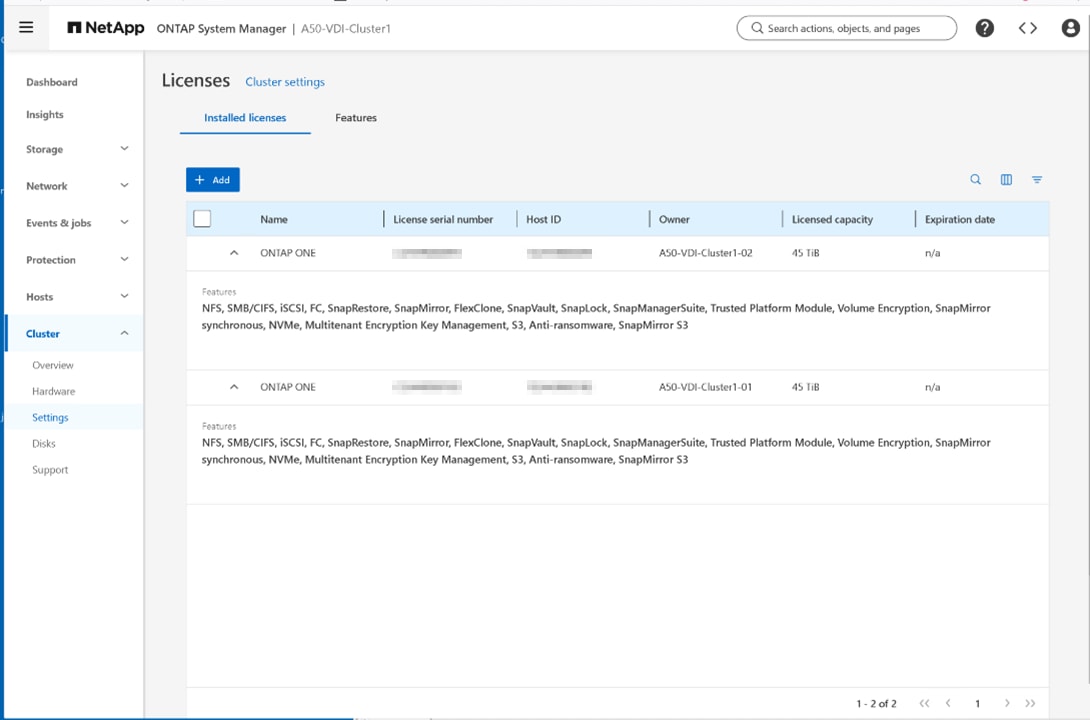
Task: Collapse the ONTAP ONE row for A50-VDI-Cluster1-01
Action: click(x=234, y=387)
